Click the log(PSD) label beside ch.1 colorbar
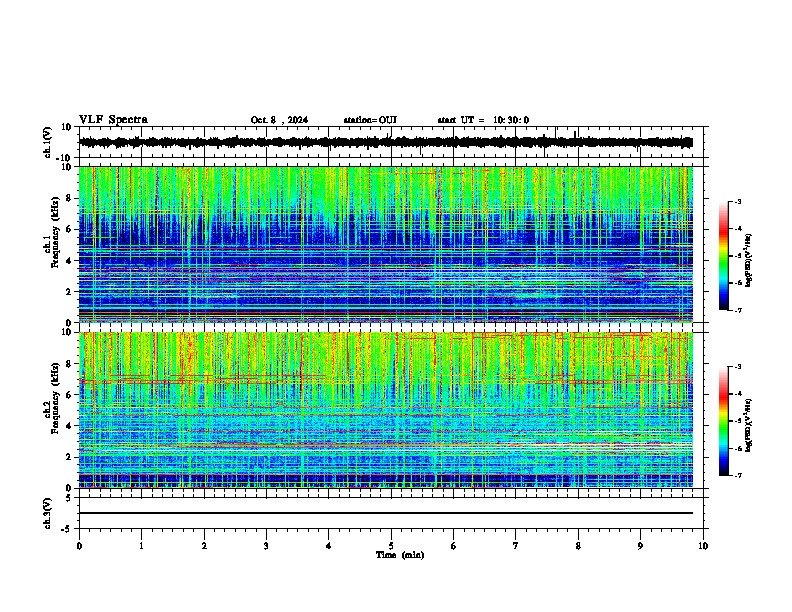Screen dimensions: 792x612 [x=749, y=260]
